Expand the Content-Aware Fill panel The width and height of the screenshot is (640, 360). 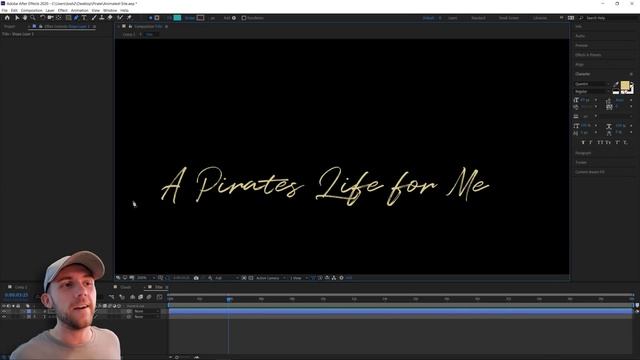click(x=590, y=172)
